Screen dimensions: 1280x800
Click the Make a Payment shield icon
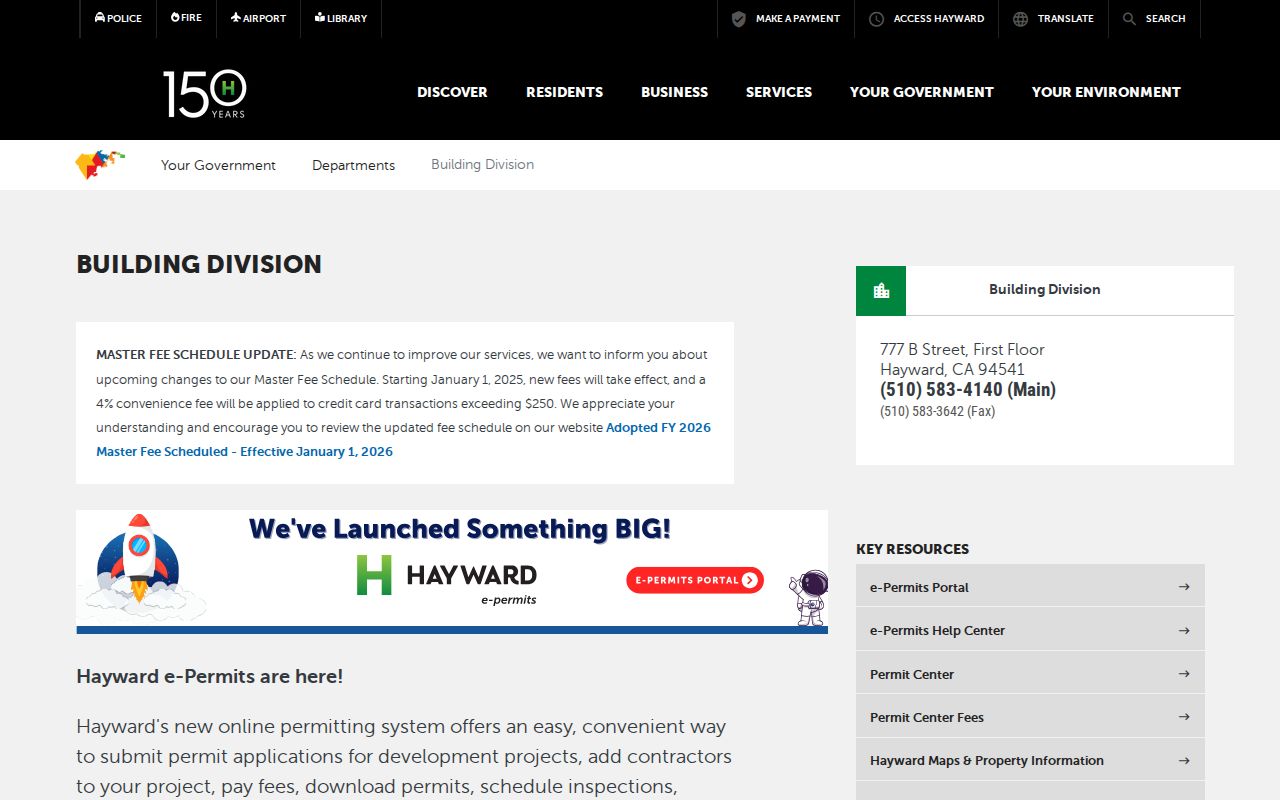coord(739,19)
